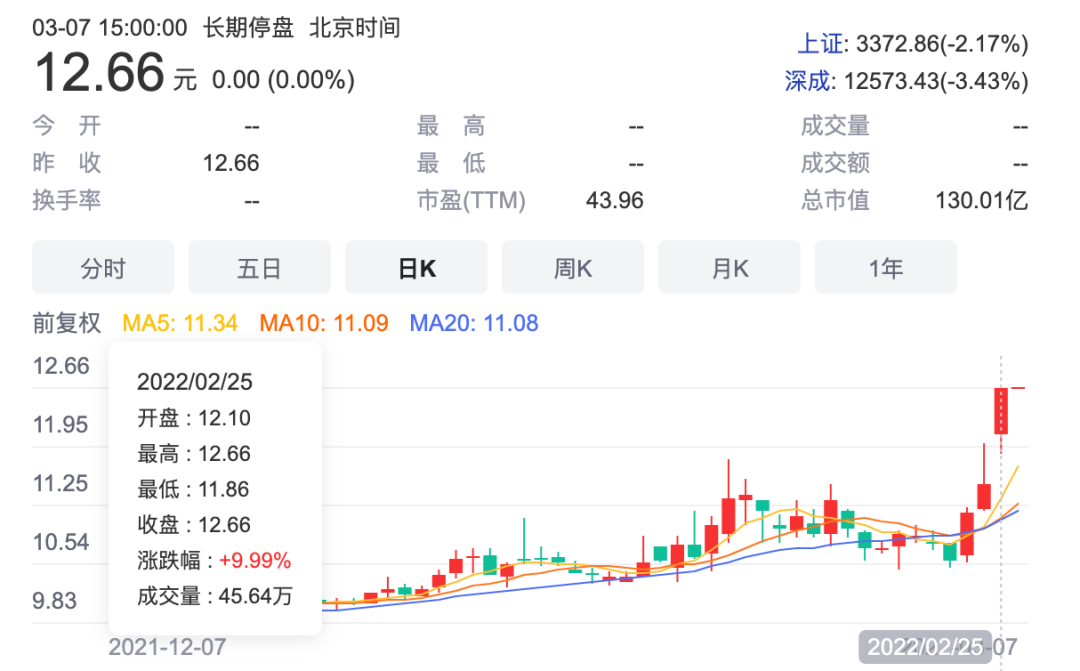Screen dimensions: 1080x671
Task: Open the 上证 index link
Action: tap(819, 43)
